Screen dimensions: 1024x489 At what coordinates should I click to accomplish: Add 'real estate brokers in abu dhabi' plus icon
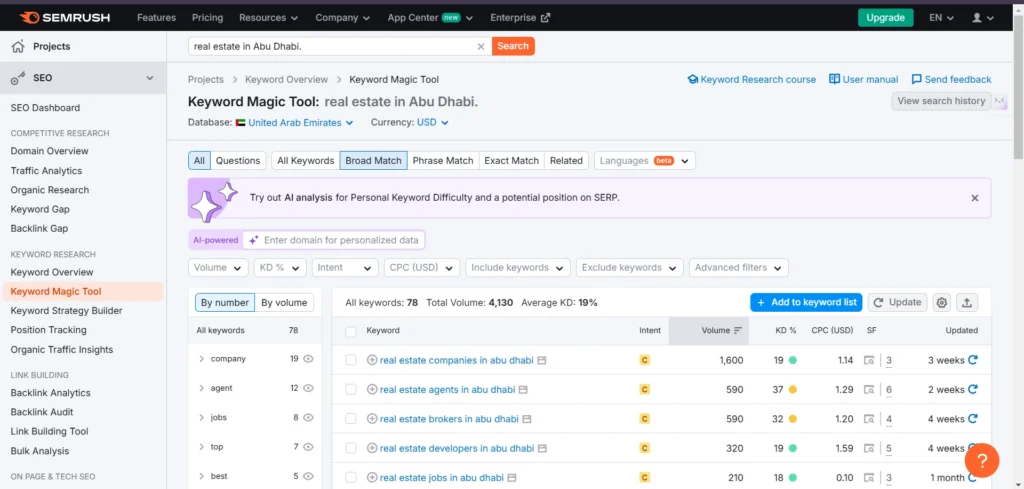coord(372,419)
